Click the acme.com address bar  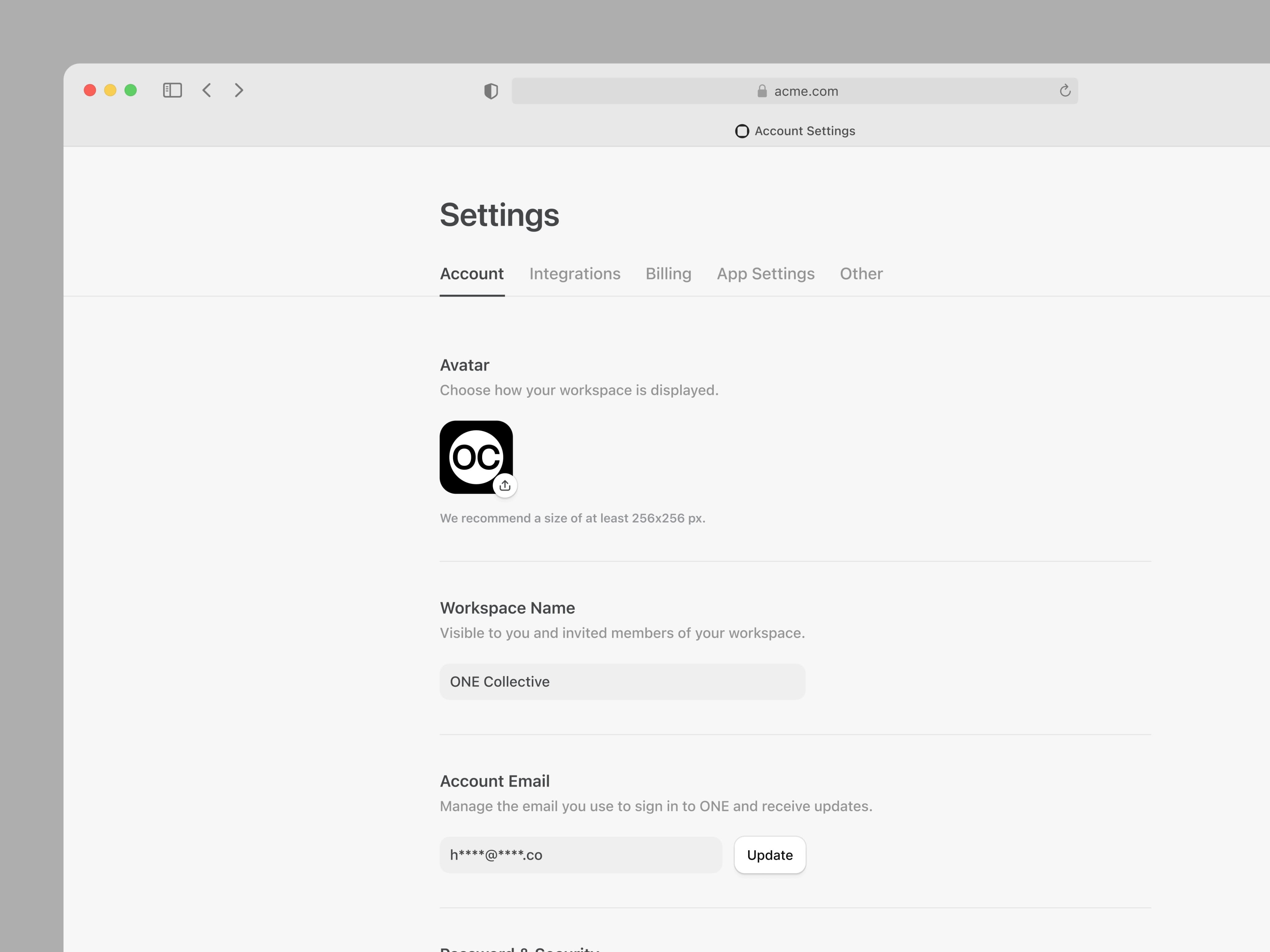[806, 91]
